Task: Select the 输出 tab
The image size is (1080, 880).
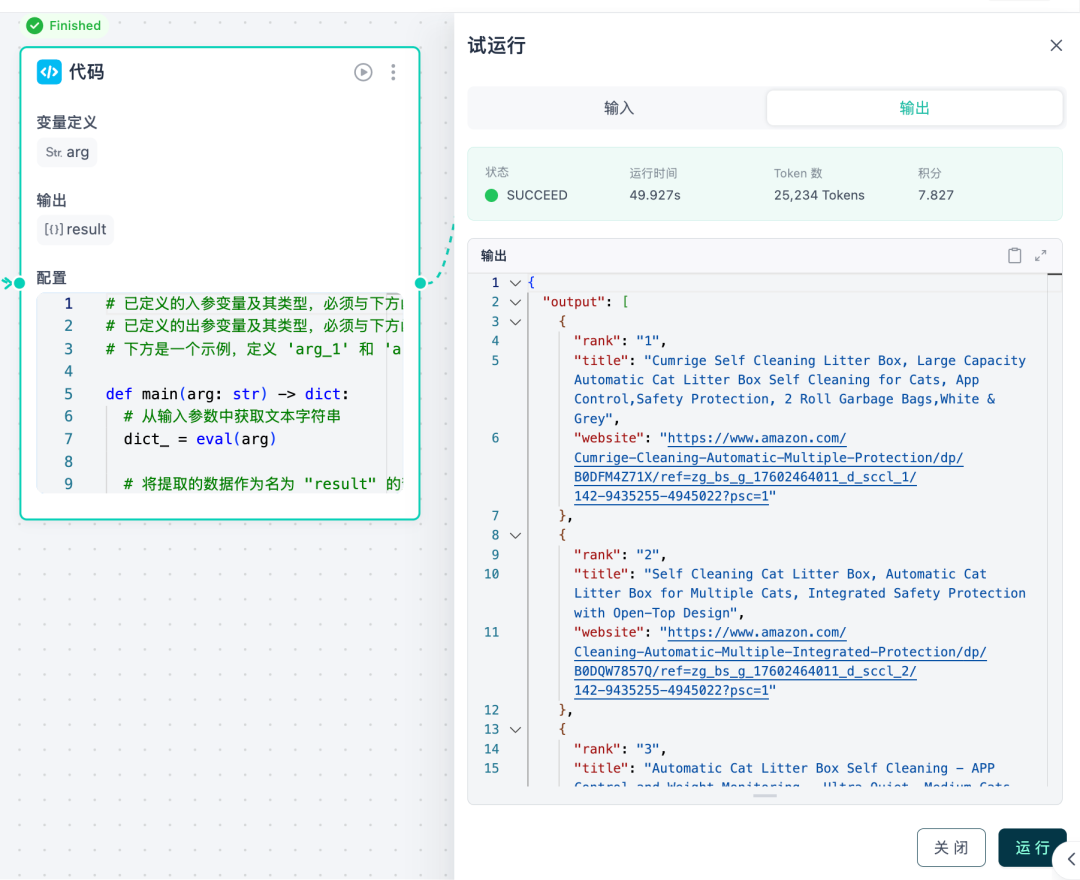Action: pyautogui.click(x=914, y=108)
